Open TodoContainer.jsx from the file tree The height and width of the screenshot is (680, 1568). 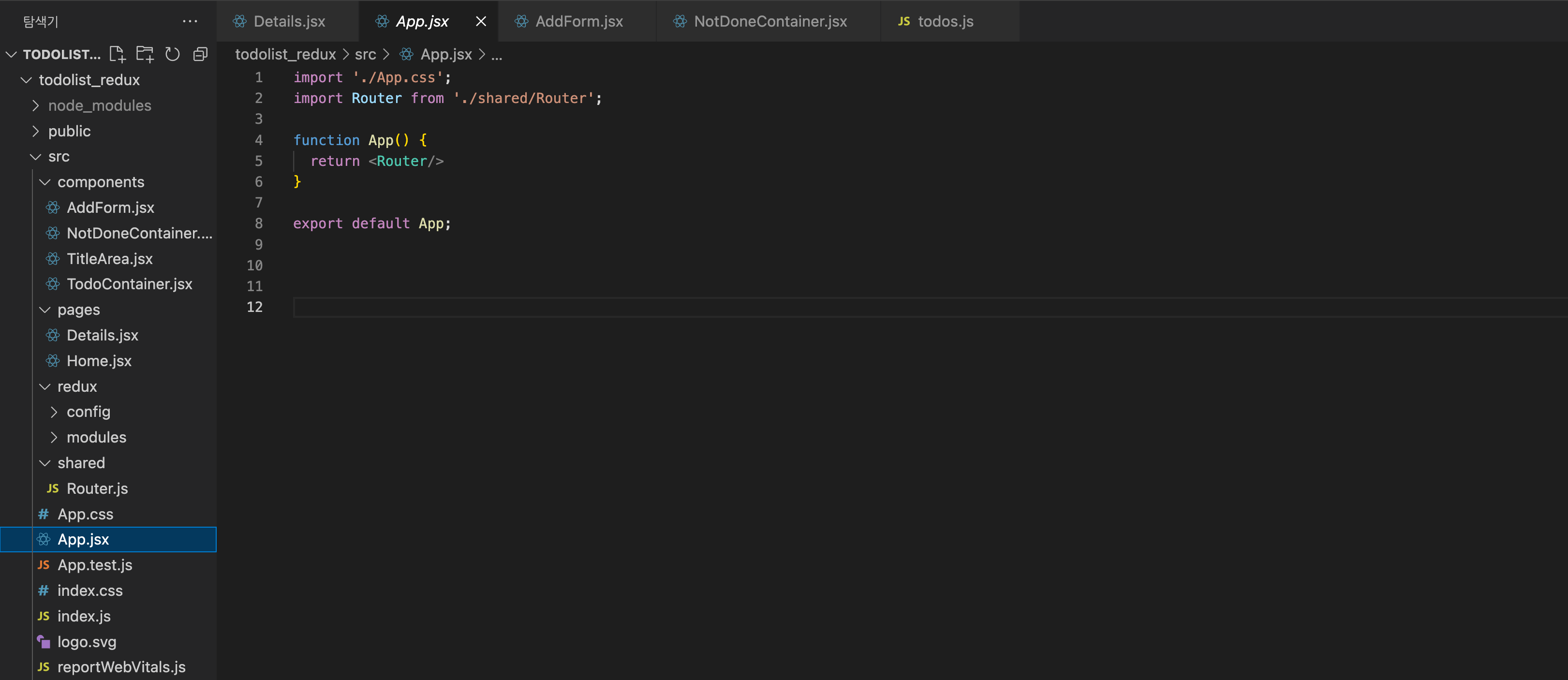(x=129, y=284)
